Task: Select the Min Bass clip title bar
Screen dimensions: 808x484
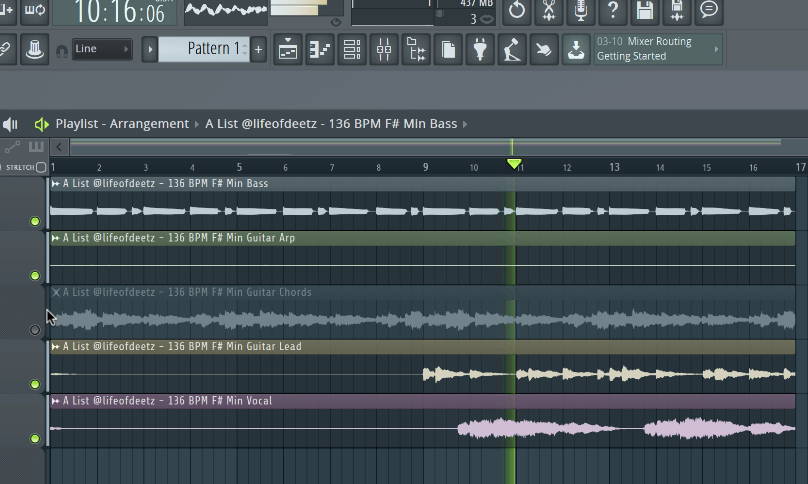Action: (423, 183)
